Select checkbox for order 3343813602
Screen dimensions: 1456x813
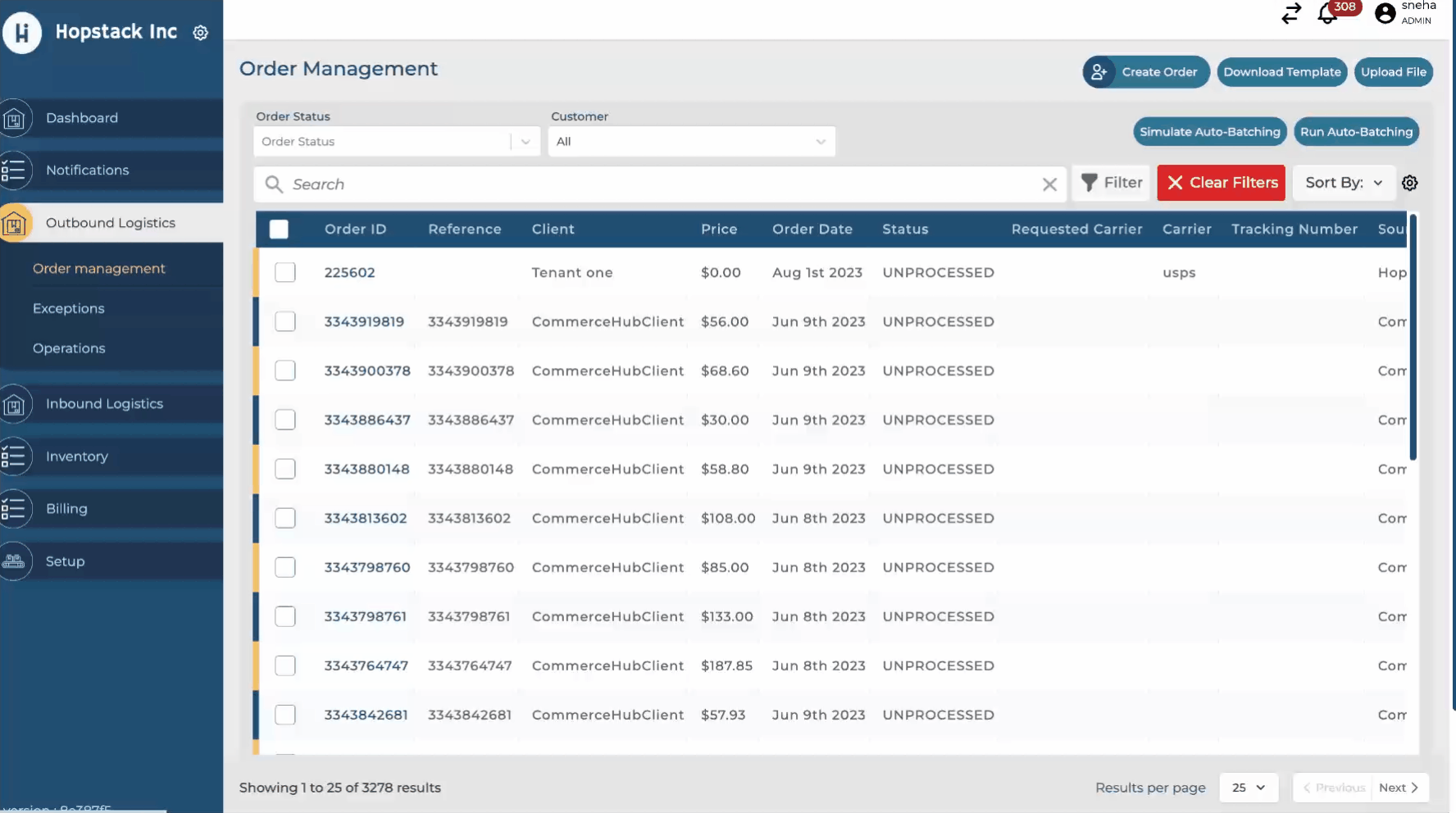(285, 518)
